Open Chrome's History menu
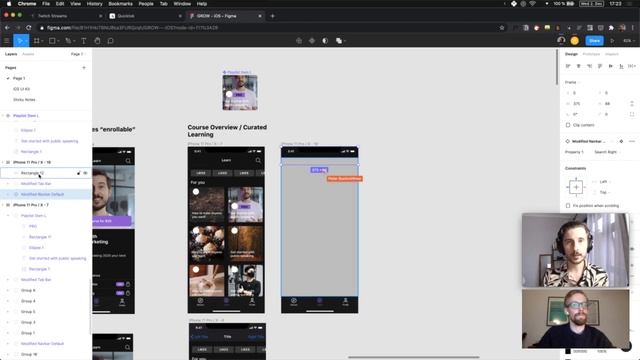 (x=94, y=4)
